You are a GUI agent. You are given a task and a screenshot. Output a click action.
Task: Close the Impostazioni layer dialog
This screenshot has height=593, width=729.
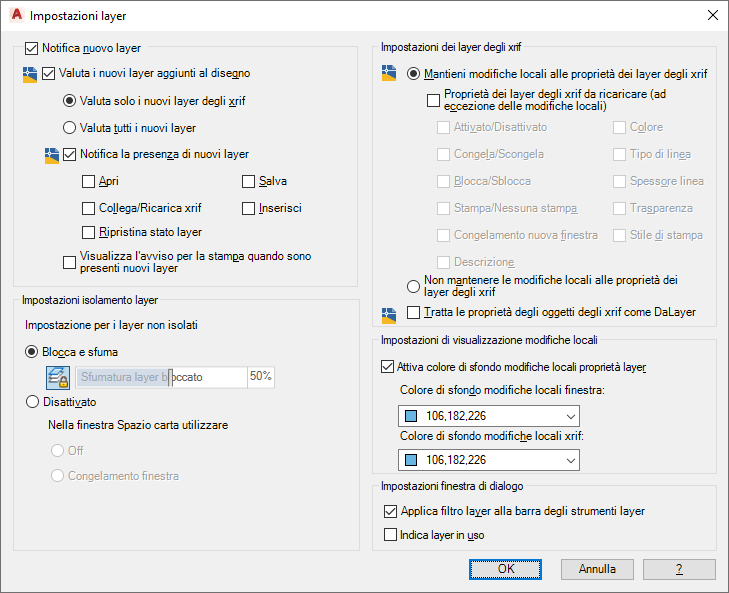(x=712, y=16)
